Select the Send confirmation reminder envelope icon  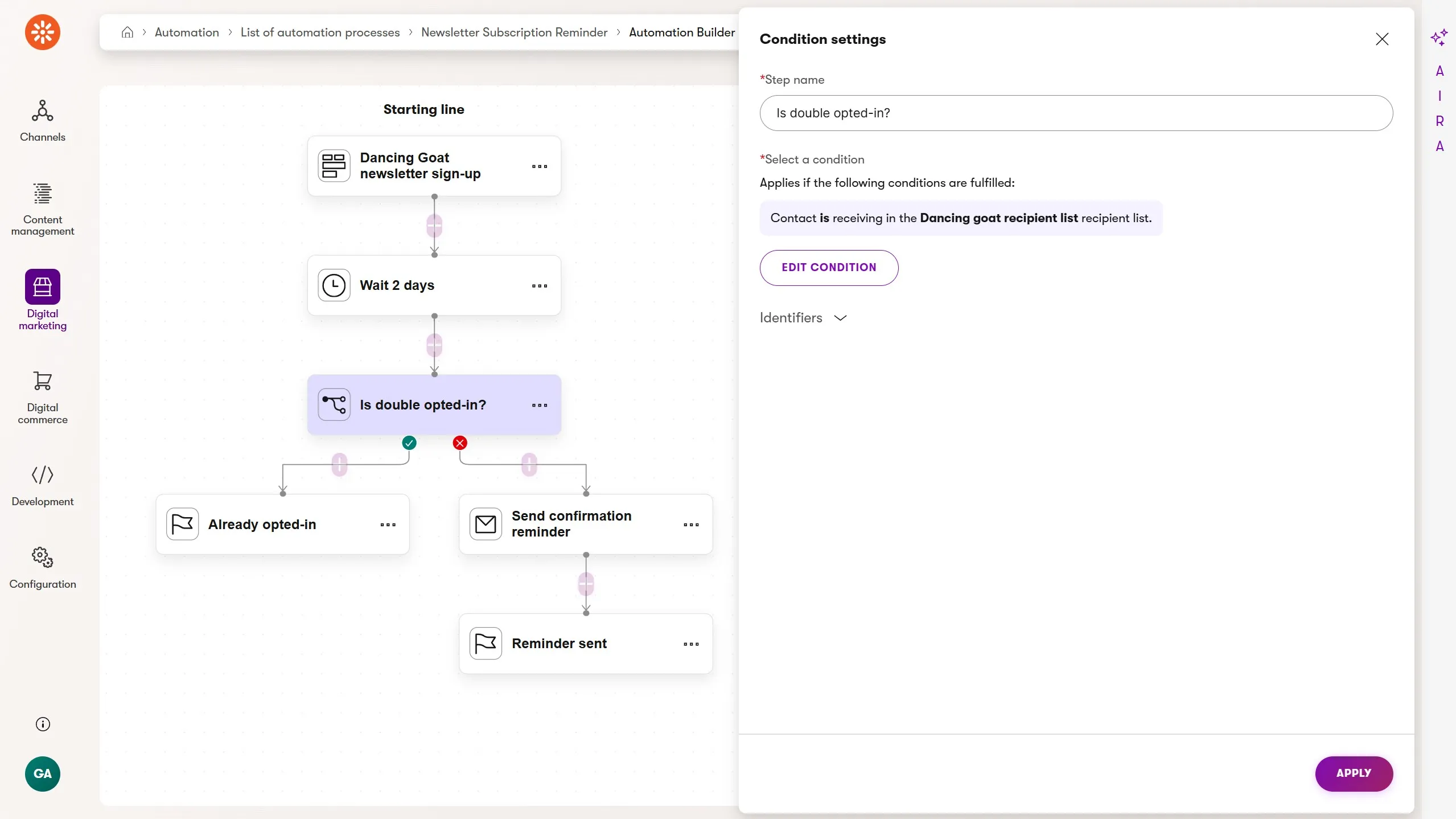486,524
